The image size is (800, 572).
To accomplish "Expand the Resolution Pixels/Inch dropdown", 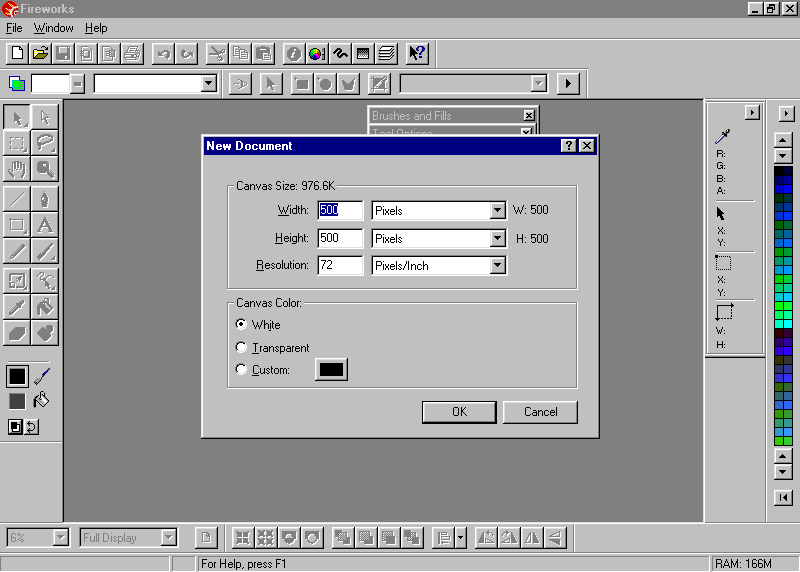I will click(x=497, y=266).
